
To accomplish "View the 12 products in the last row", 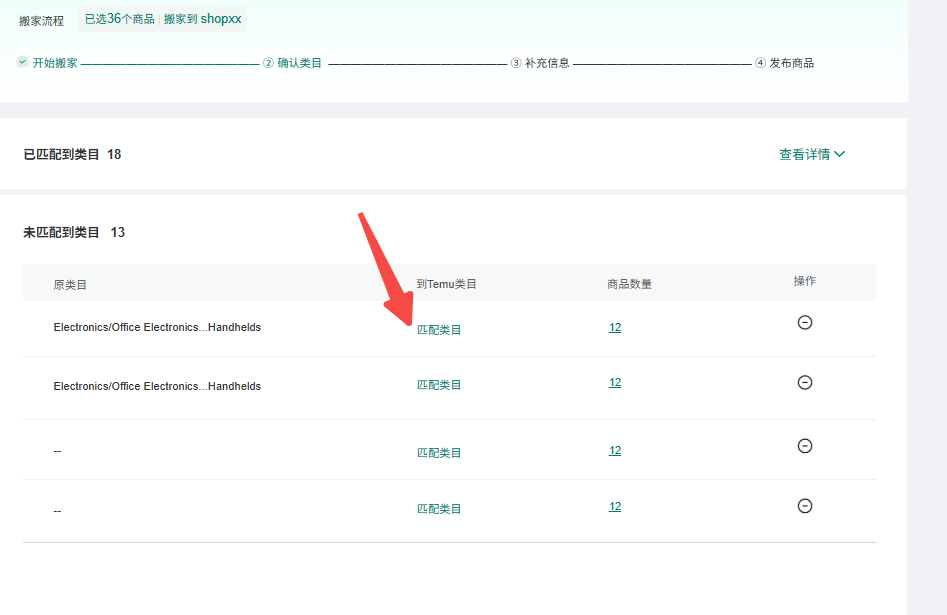I will 615,506.
